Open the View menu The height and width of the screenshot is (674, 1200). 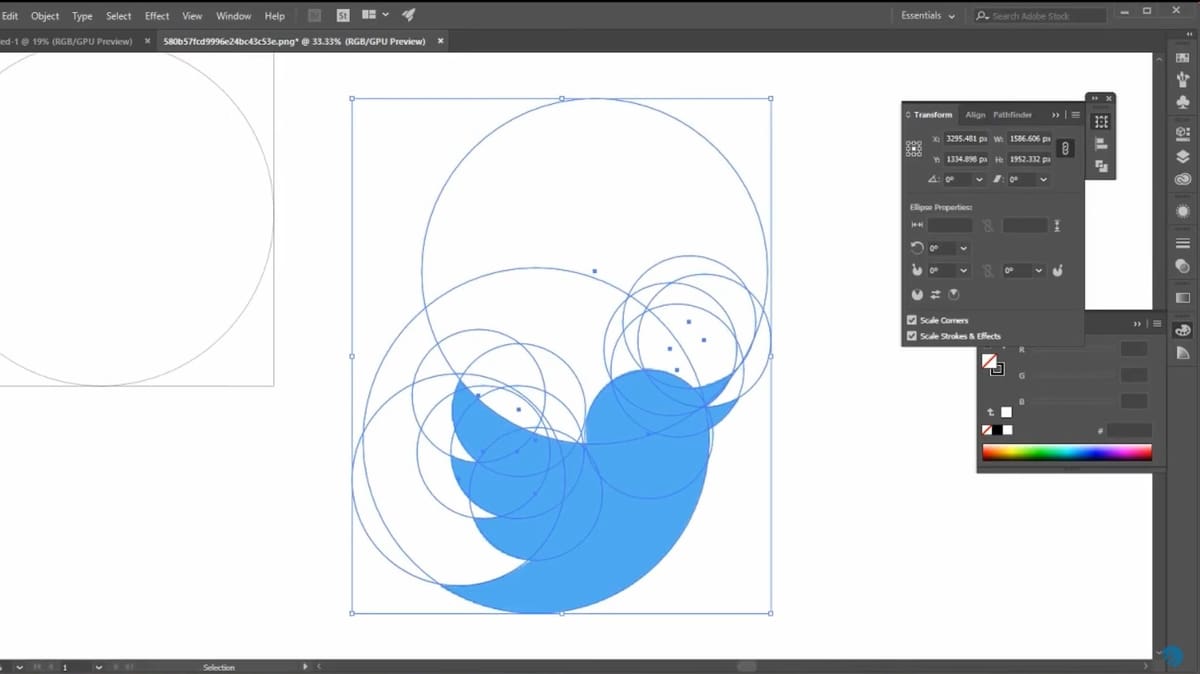[192, 16]
